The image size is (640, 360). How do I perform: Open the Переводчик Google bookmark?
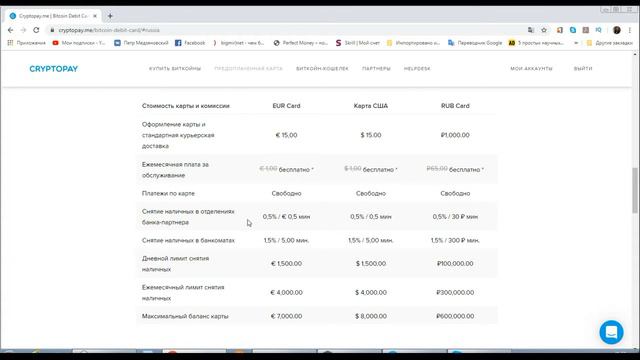pos(475,43)
